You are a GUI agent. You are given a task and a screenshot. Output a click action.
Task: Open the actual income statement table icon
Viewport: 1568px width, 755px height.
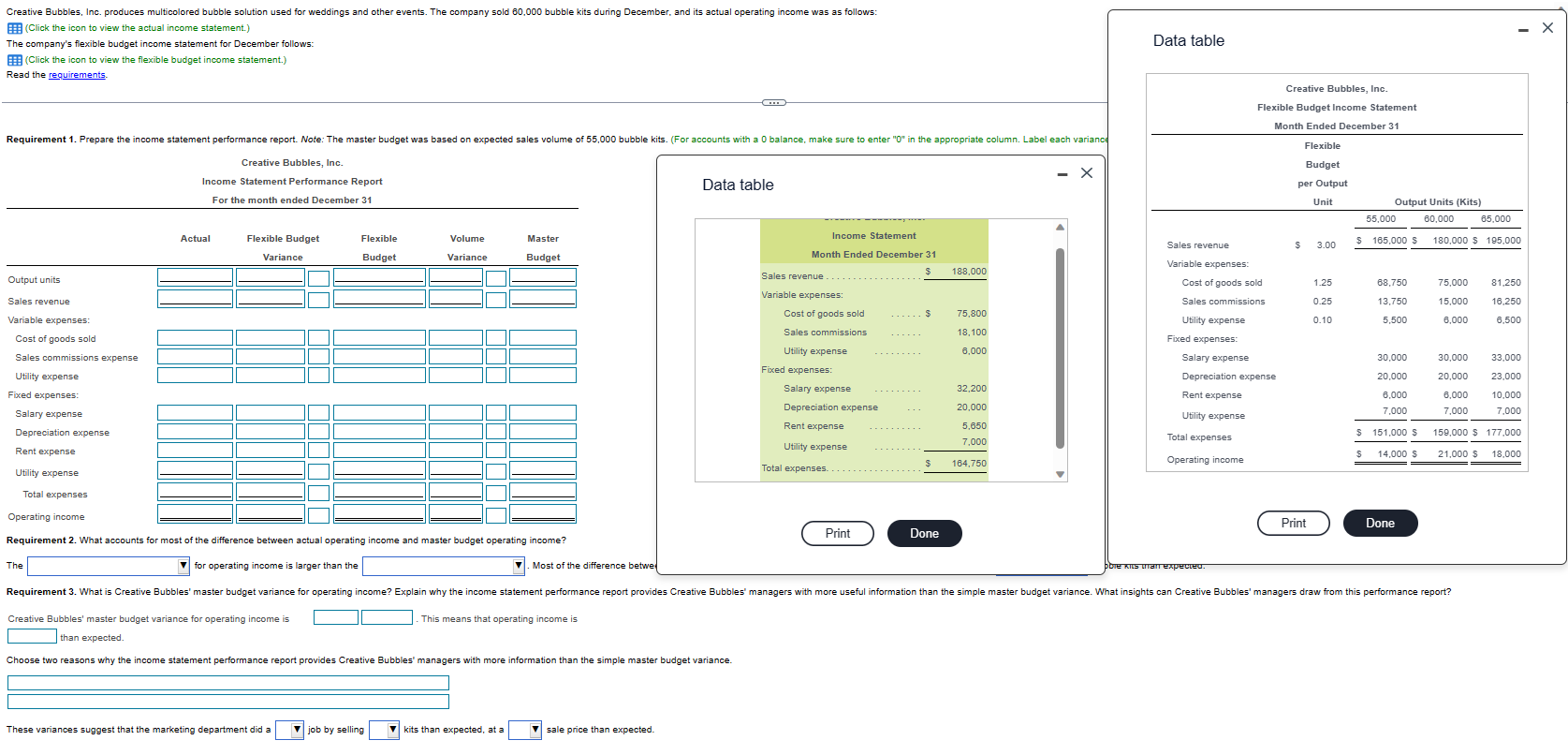[x=14, y=28]
